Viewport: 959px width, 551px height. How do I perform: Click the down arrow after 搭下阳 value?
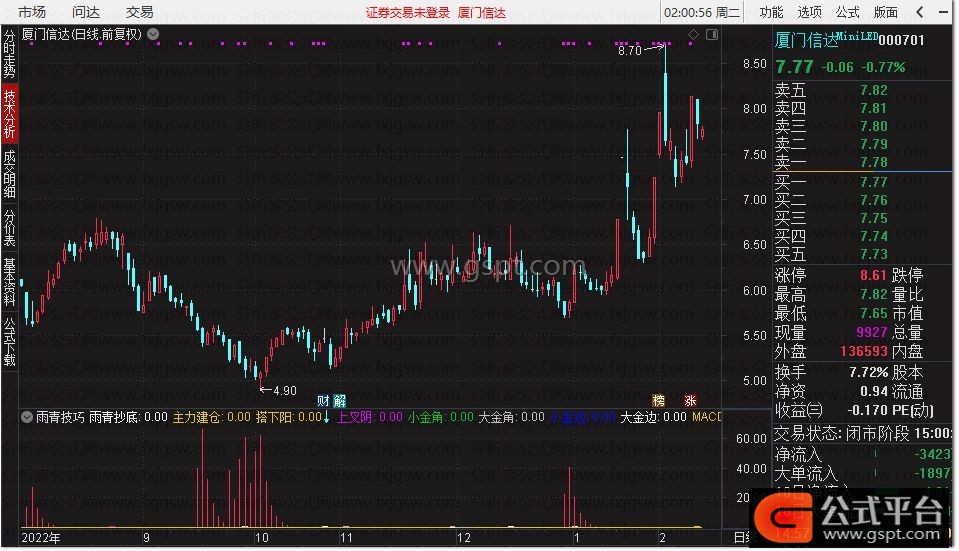(x=327, y=418)
